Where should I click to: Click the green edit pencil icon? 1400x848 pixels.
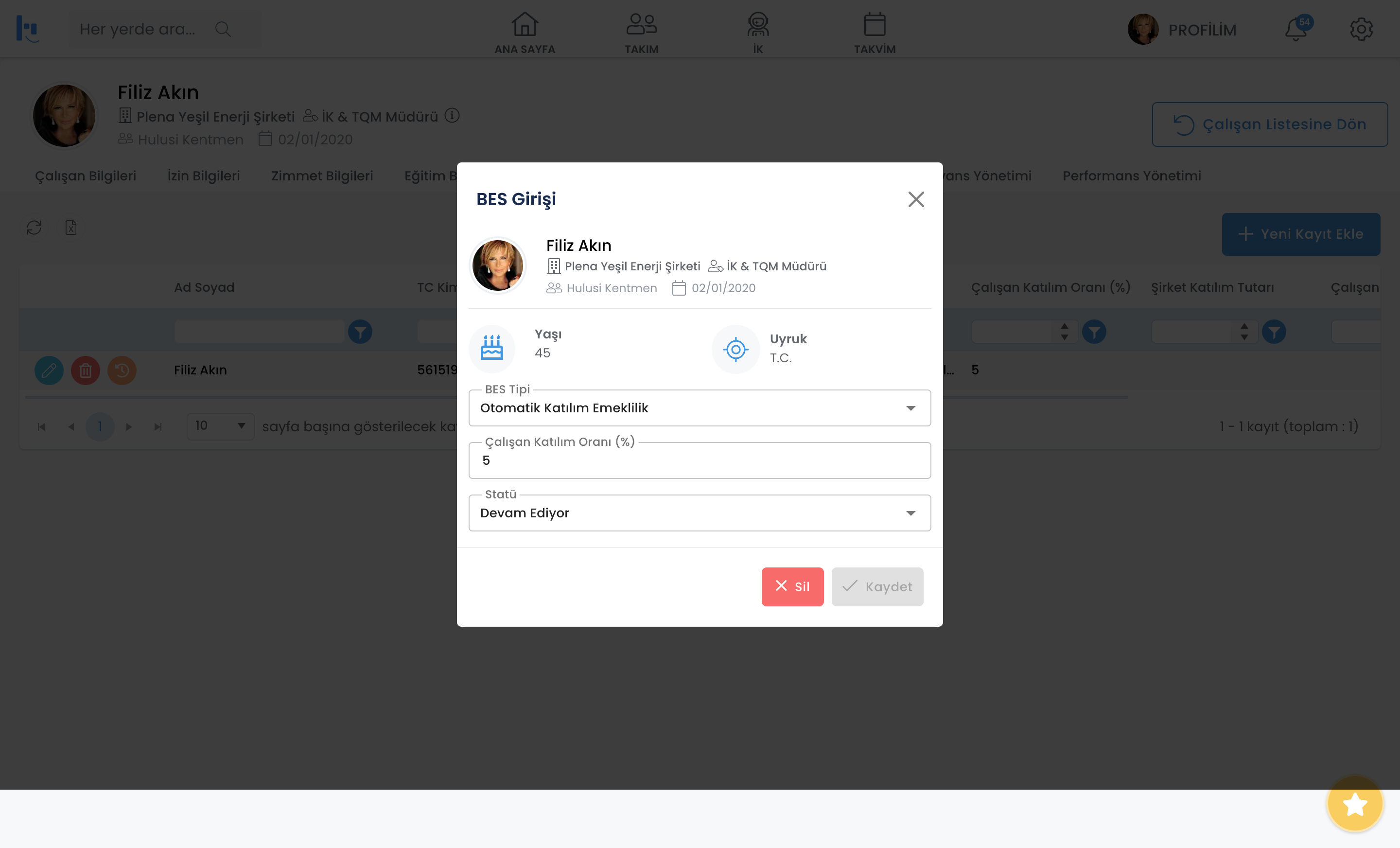point(49,371)
